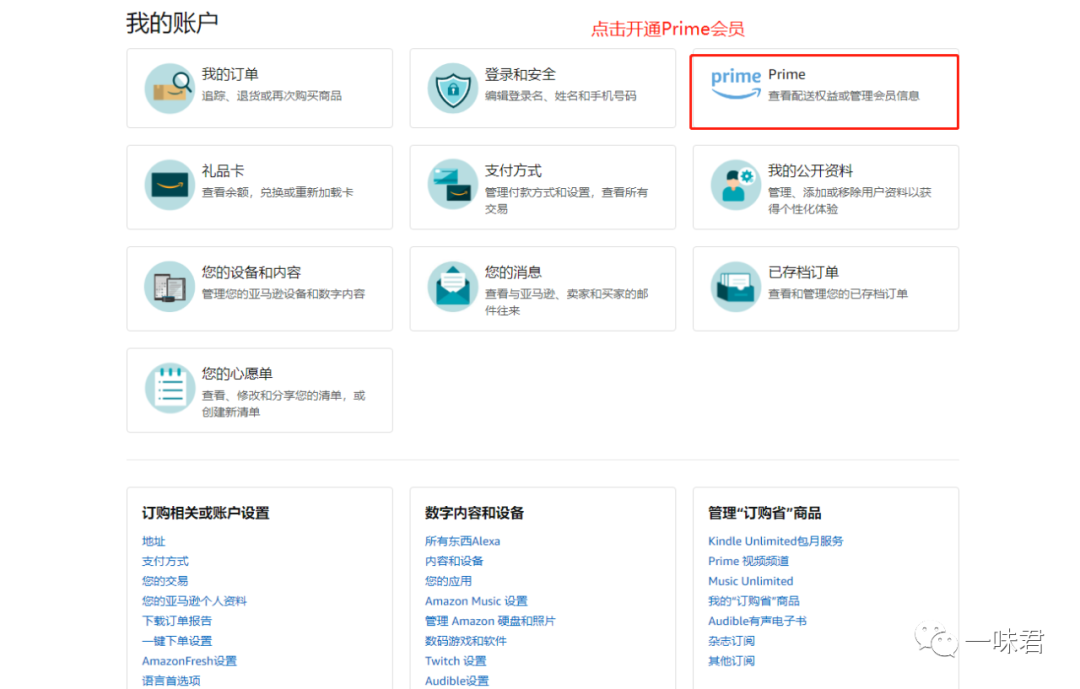Open the 您的心愿单 card title
1080x689 pixels.
[237, 373]
